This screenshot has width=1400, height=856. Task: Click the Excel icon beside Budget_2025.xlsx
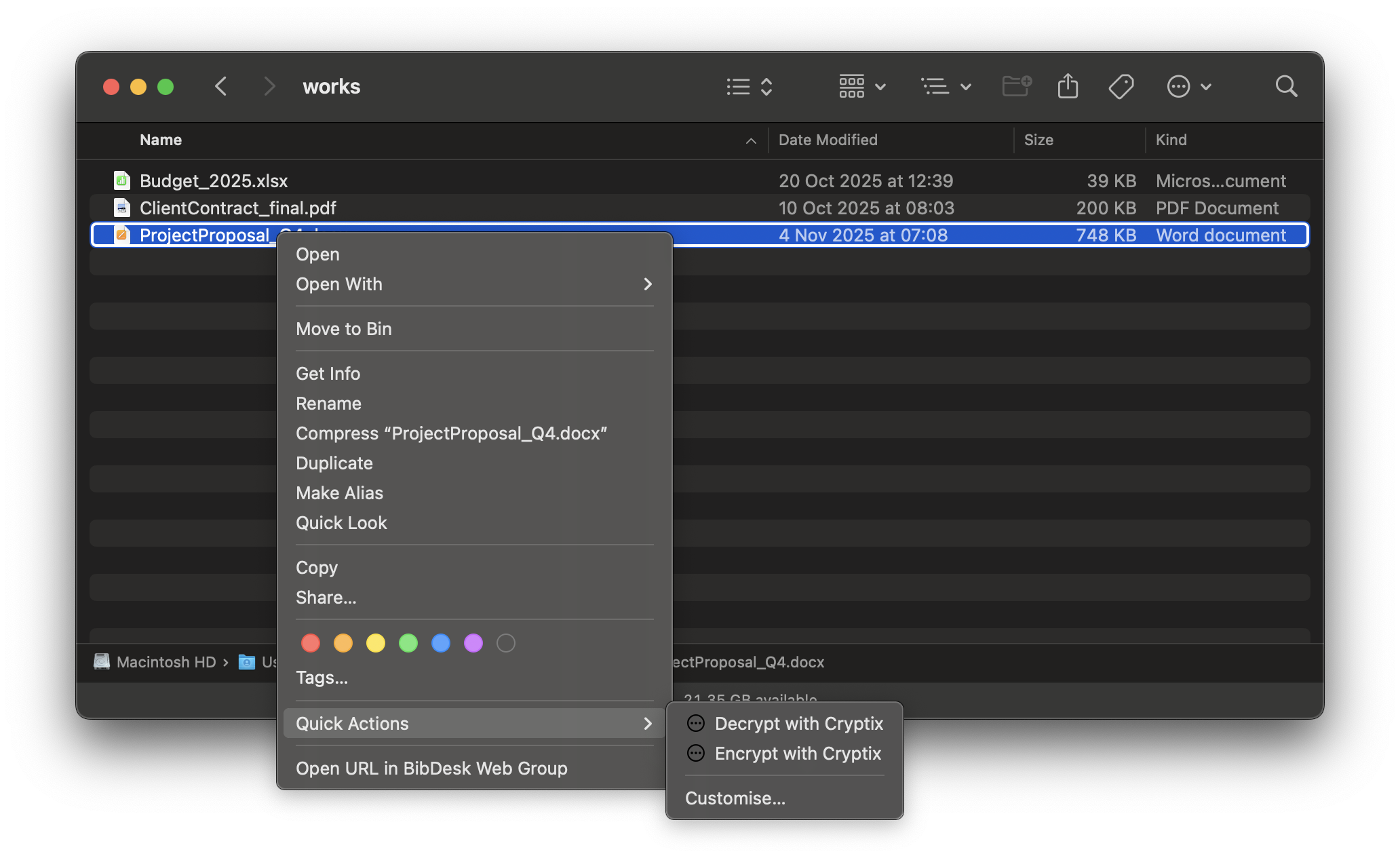[x=121, y=180]
